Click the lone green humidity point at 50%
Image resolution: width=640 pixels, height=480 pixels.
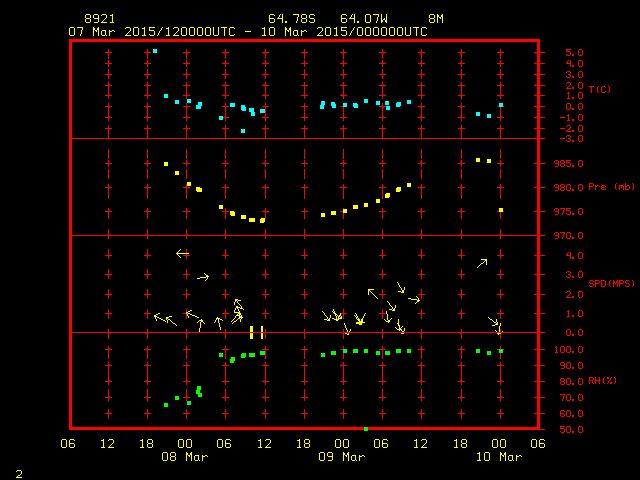pyautogui.click(x=366, y=429)
